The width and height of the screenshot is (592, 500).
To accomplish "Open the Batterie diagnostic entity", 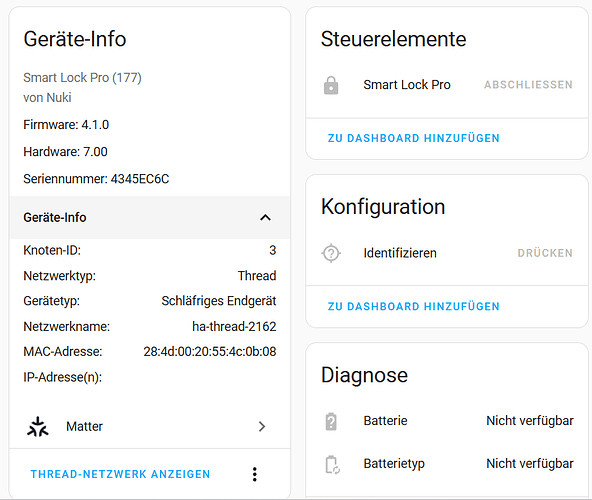I will point(447,421).
